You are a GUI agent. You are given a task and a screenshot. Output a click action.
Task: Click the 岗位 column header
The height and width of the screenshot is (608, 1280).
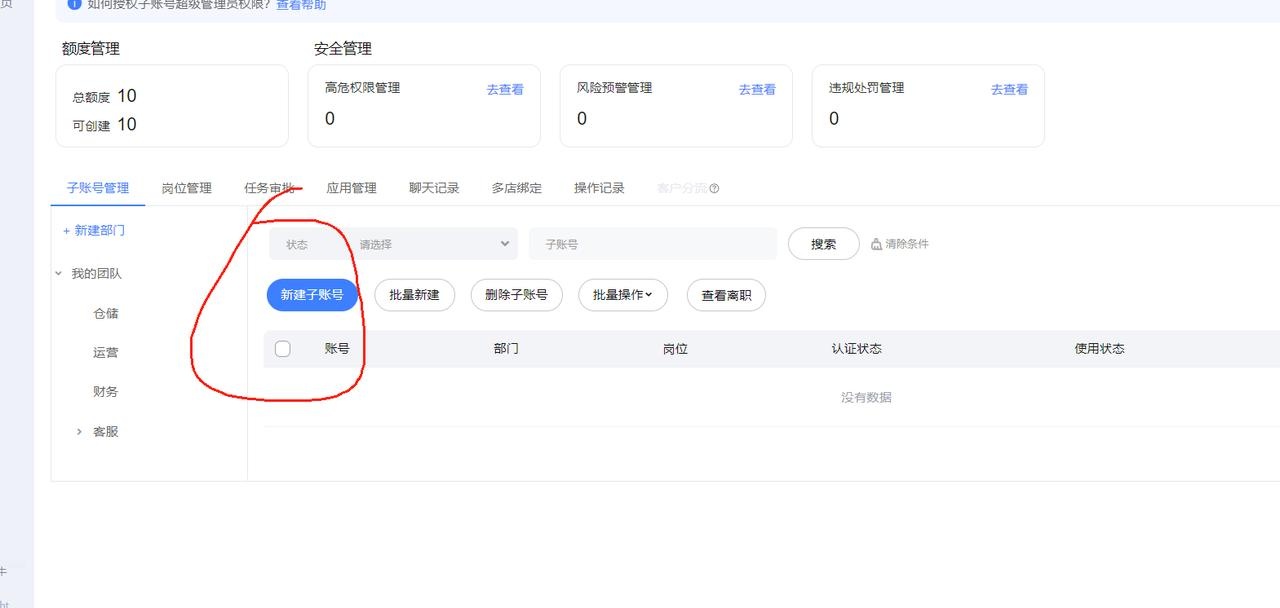675,349
